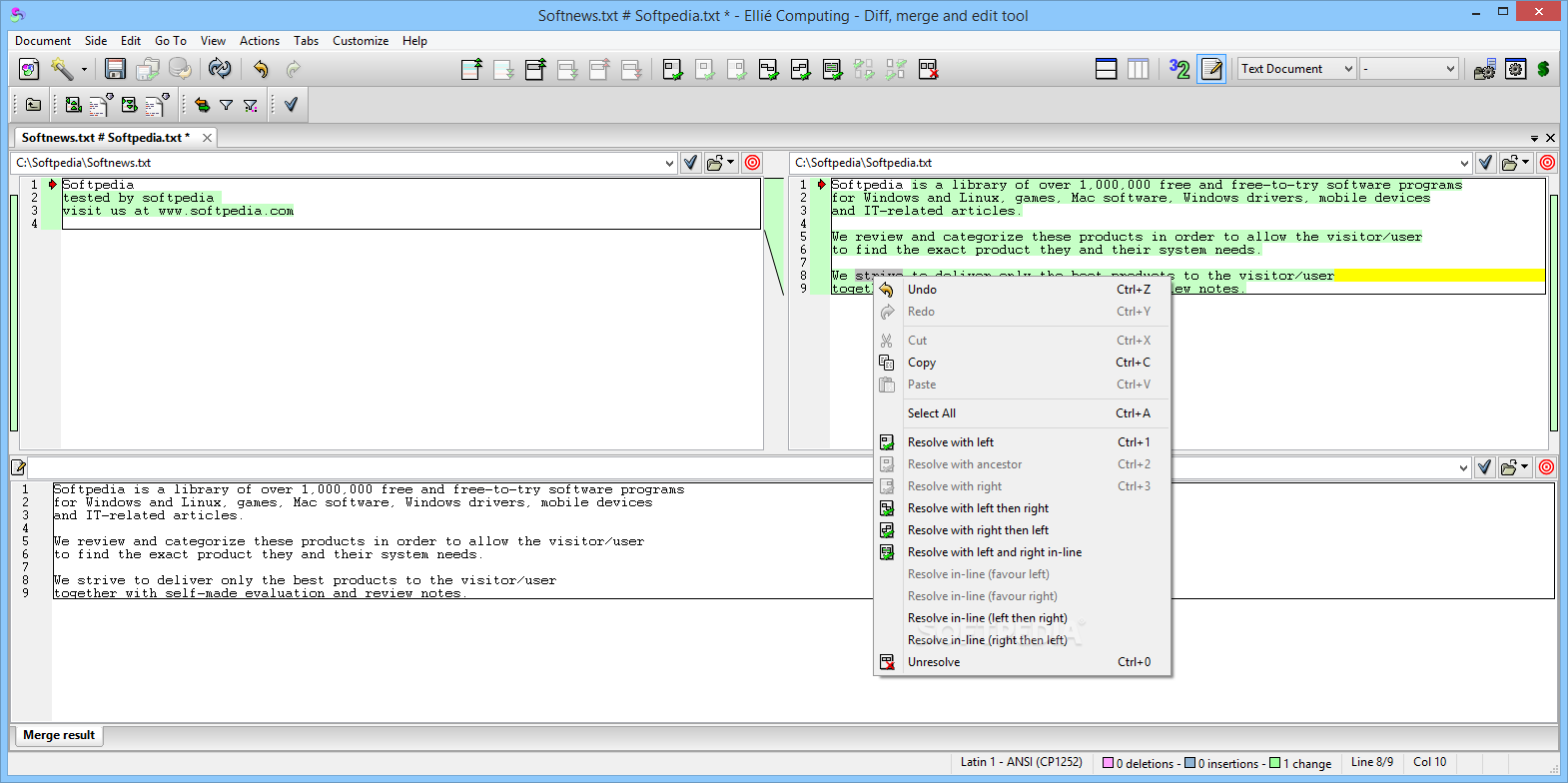Open the left pane folder browse dropdown
1568x783 pixels.
pyautogui.click(x=720, y=163)
